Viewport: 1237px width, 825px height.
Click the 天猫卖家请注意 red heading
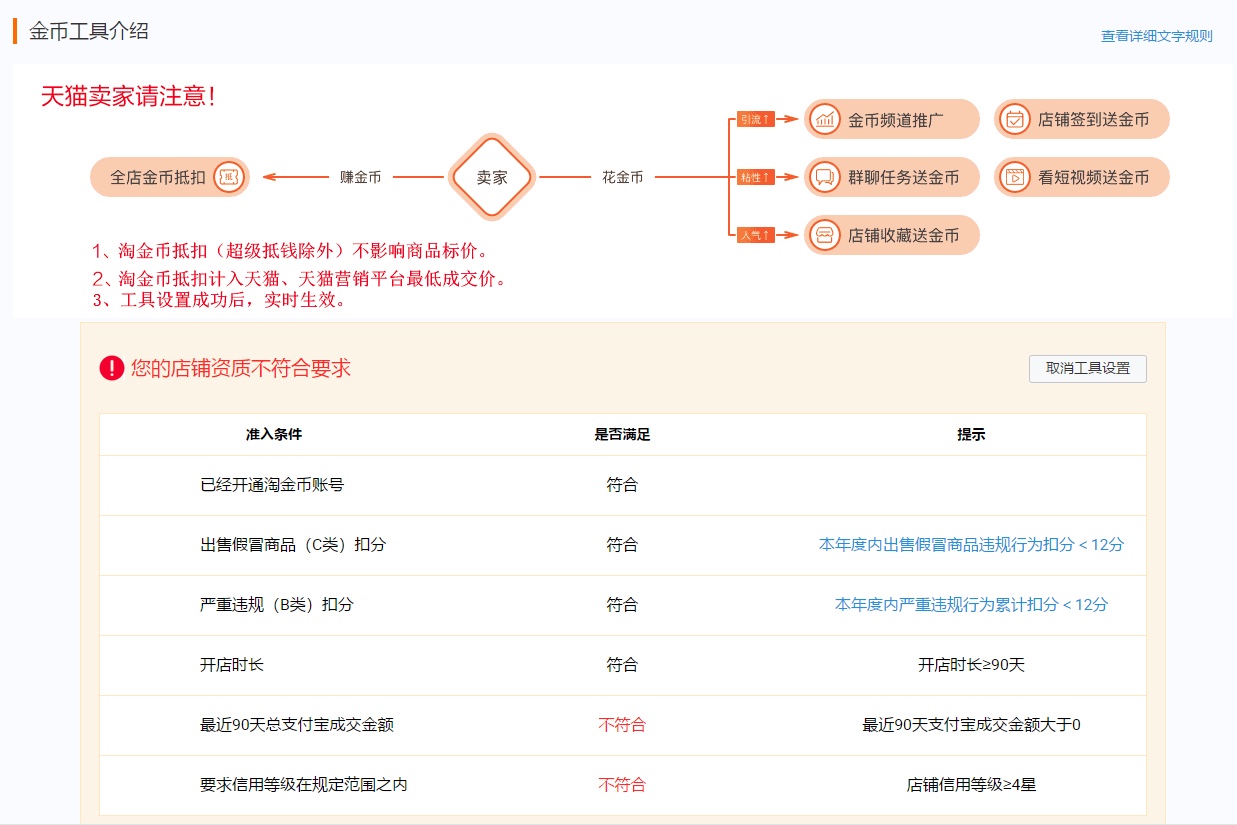[127, 97]
